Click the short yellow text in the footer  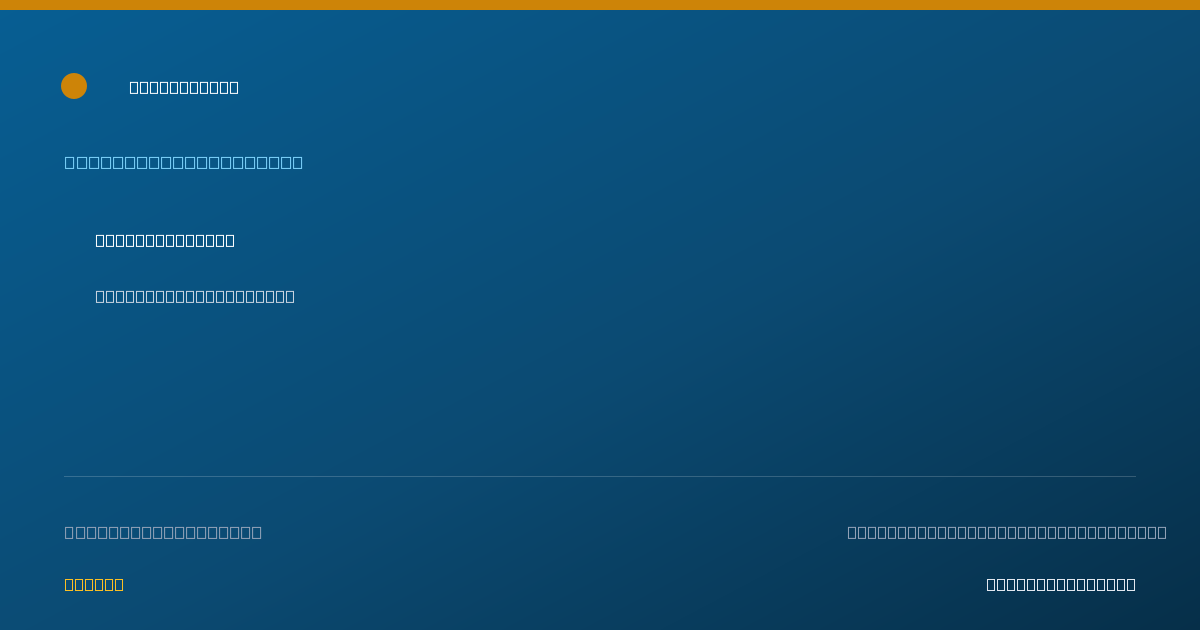(x=94, y=584)
